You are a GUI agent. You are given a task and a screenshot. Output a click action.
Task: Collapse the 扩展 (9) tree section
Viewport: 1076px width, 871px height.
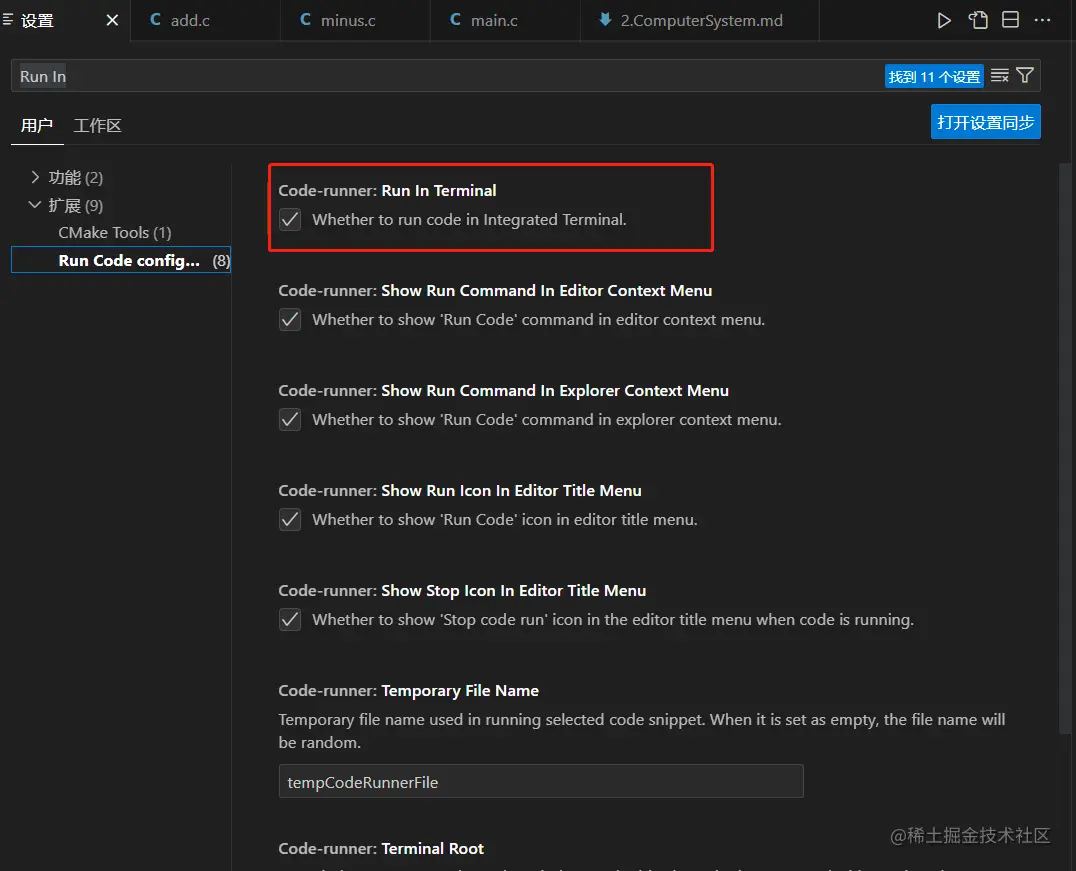tap(36, 206)
